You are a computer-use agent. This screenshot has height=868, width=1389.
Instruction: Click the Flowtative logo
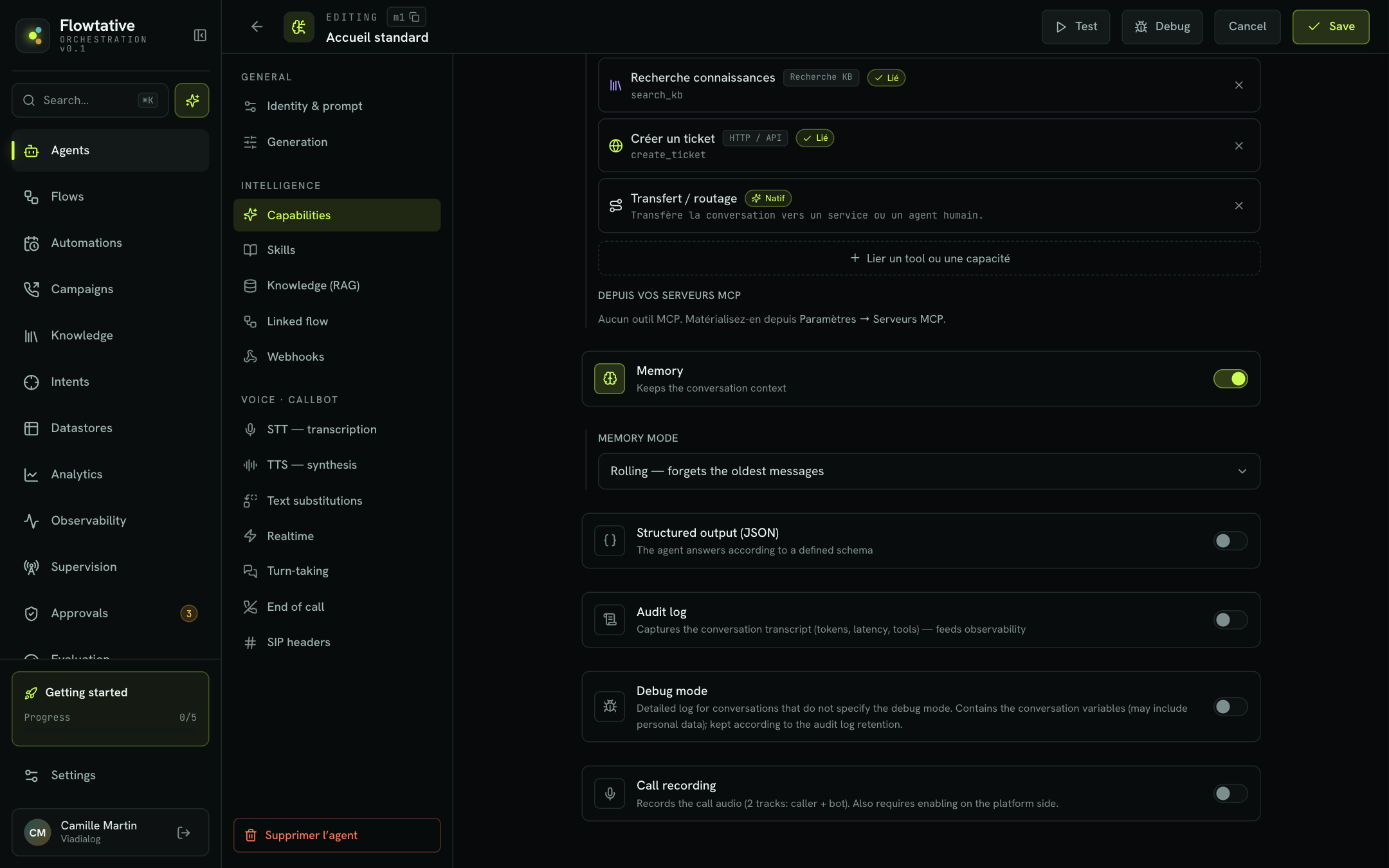point(33,35)
